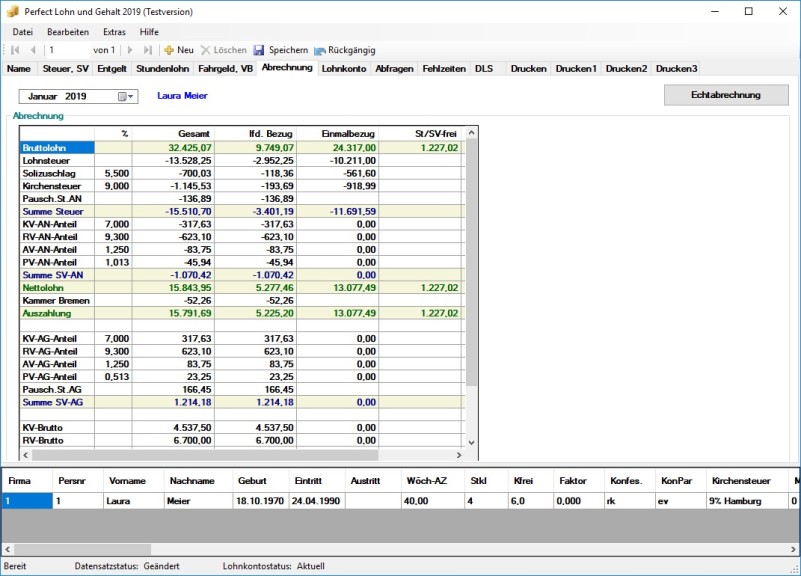This screenshot has height=576, width=801.
Task: Click the Bruttolohn total 32.425,07
Action: (173, 148)
